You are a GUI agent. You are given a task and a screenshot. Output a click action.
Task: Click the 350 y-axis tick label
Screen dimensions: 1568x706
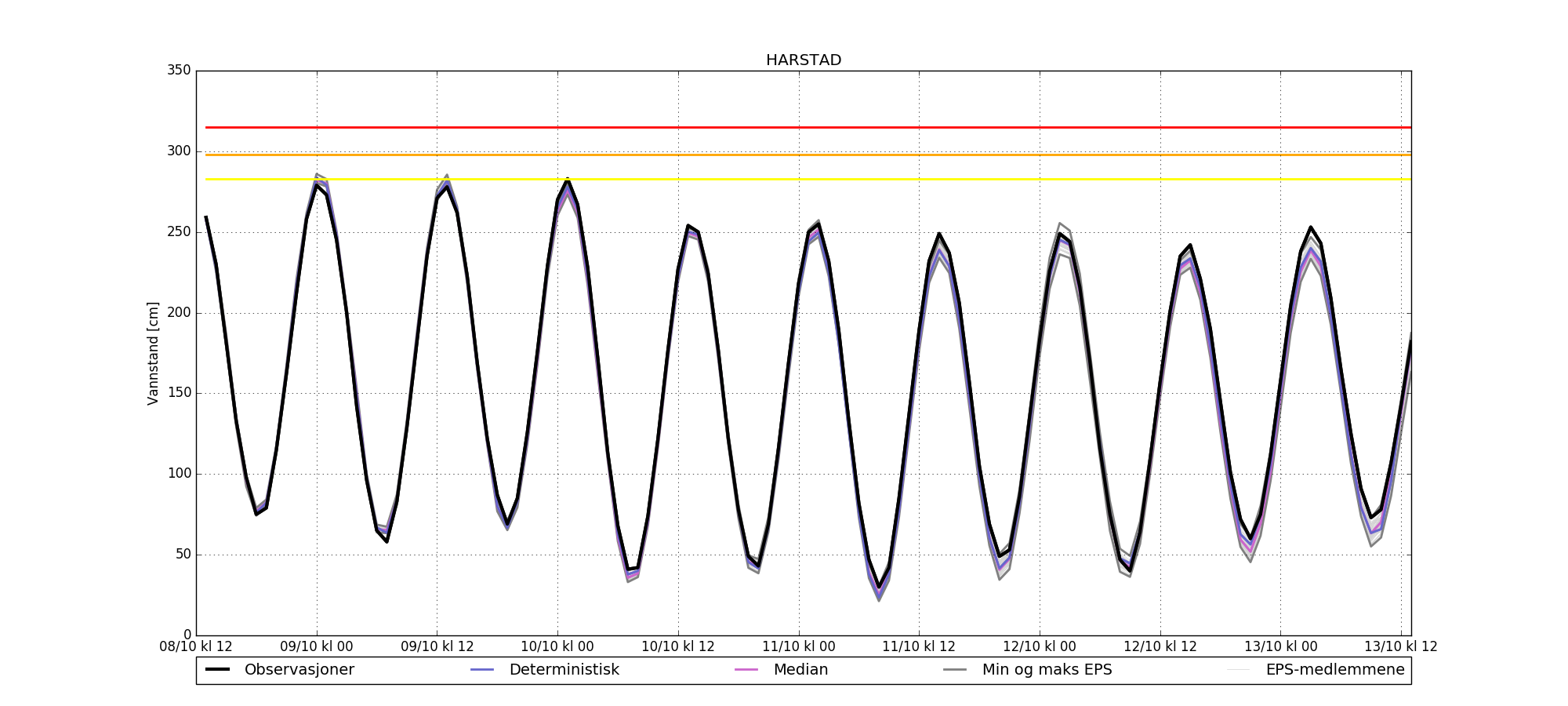(x=179, y=71)
